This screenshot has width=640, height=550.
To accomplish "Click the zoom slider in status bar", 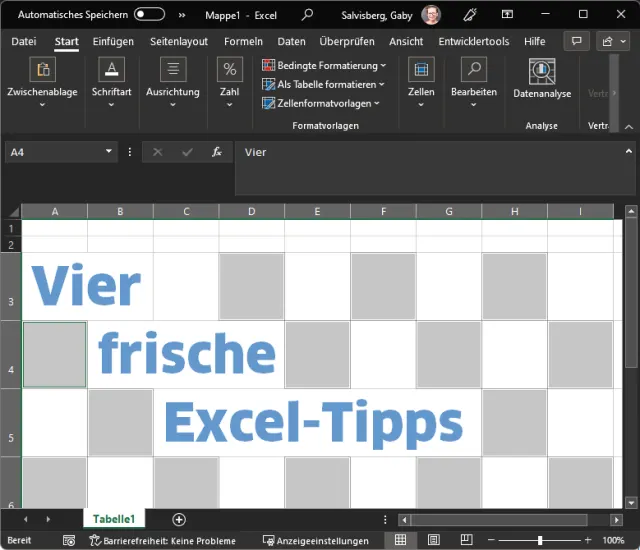I will coord(540,540).
